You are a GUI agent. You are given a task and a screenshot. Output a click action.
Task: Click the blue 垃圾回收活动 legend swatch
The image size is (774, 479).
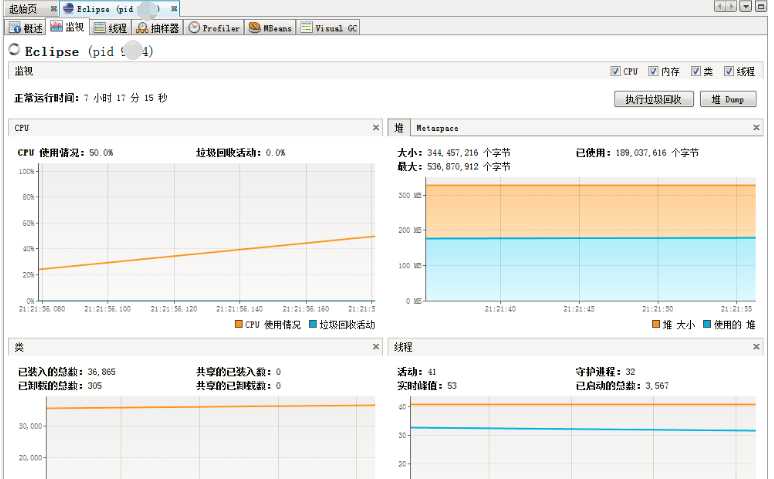[312, 324]
